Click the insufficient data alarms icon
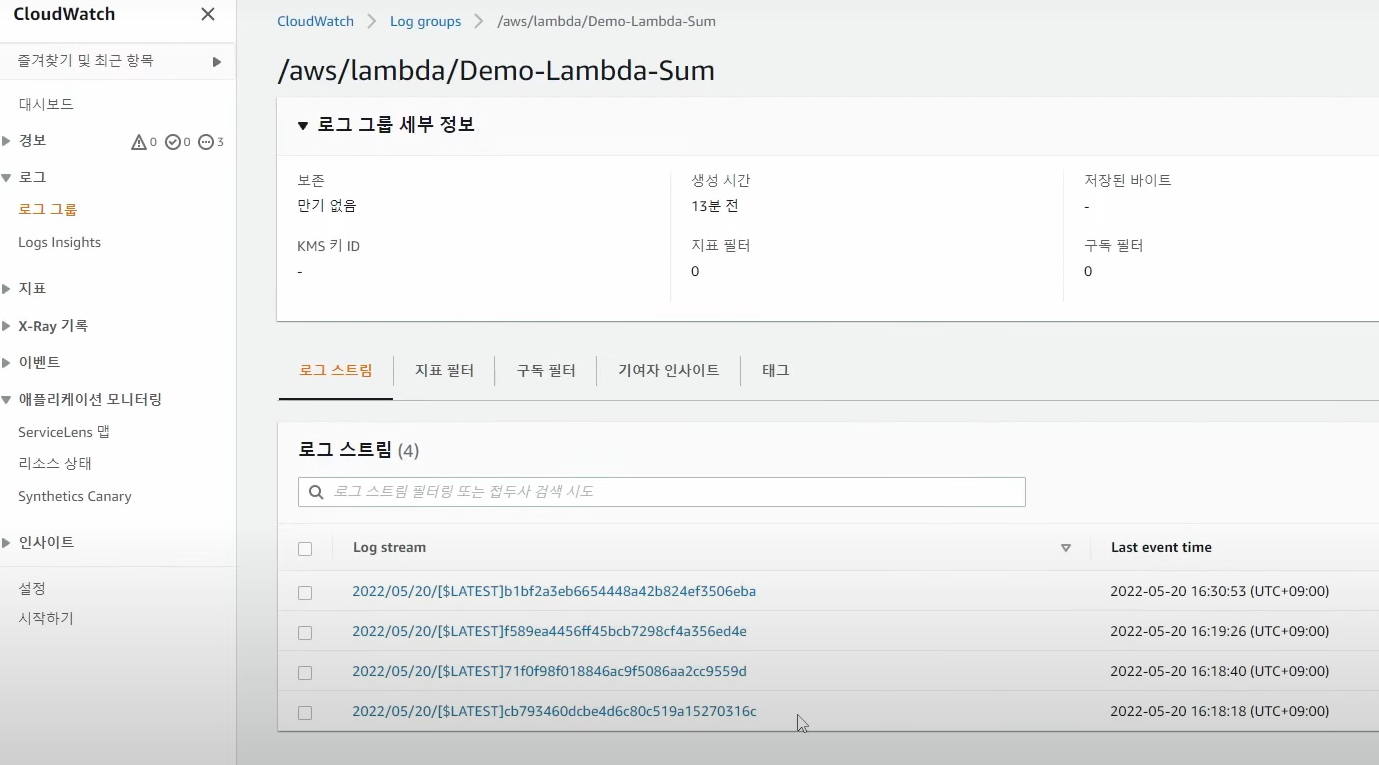The height and width of the screenshot is (765, 1379). 206,142
